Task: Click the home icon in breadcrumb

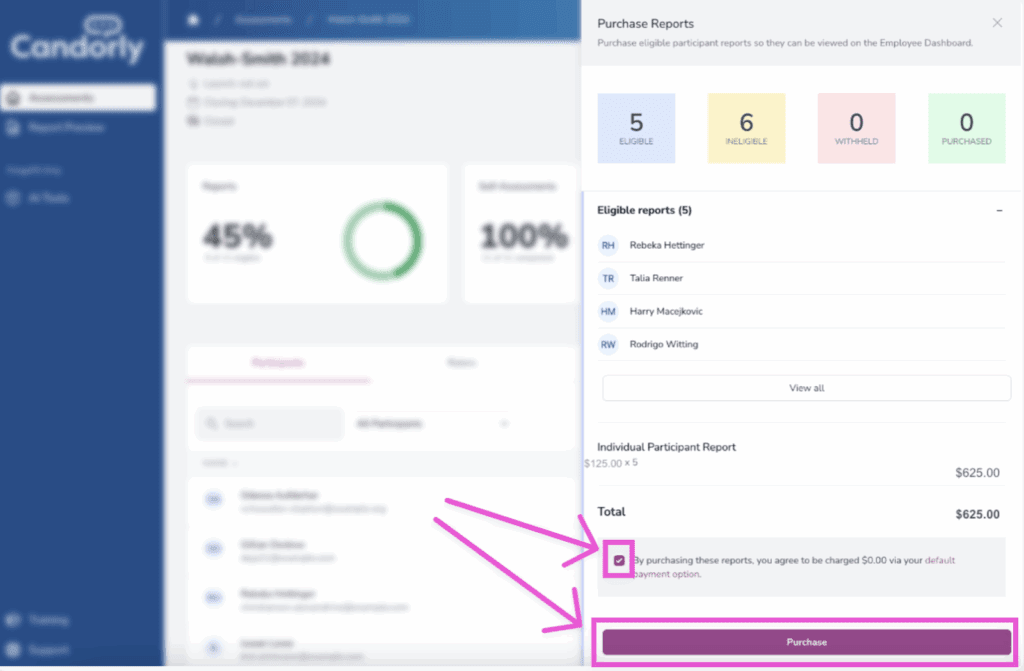Action: [194, 20]
